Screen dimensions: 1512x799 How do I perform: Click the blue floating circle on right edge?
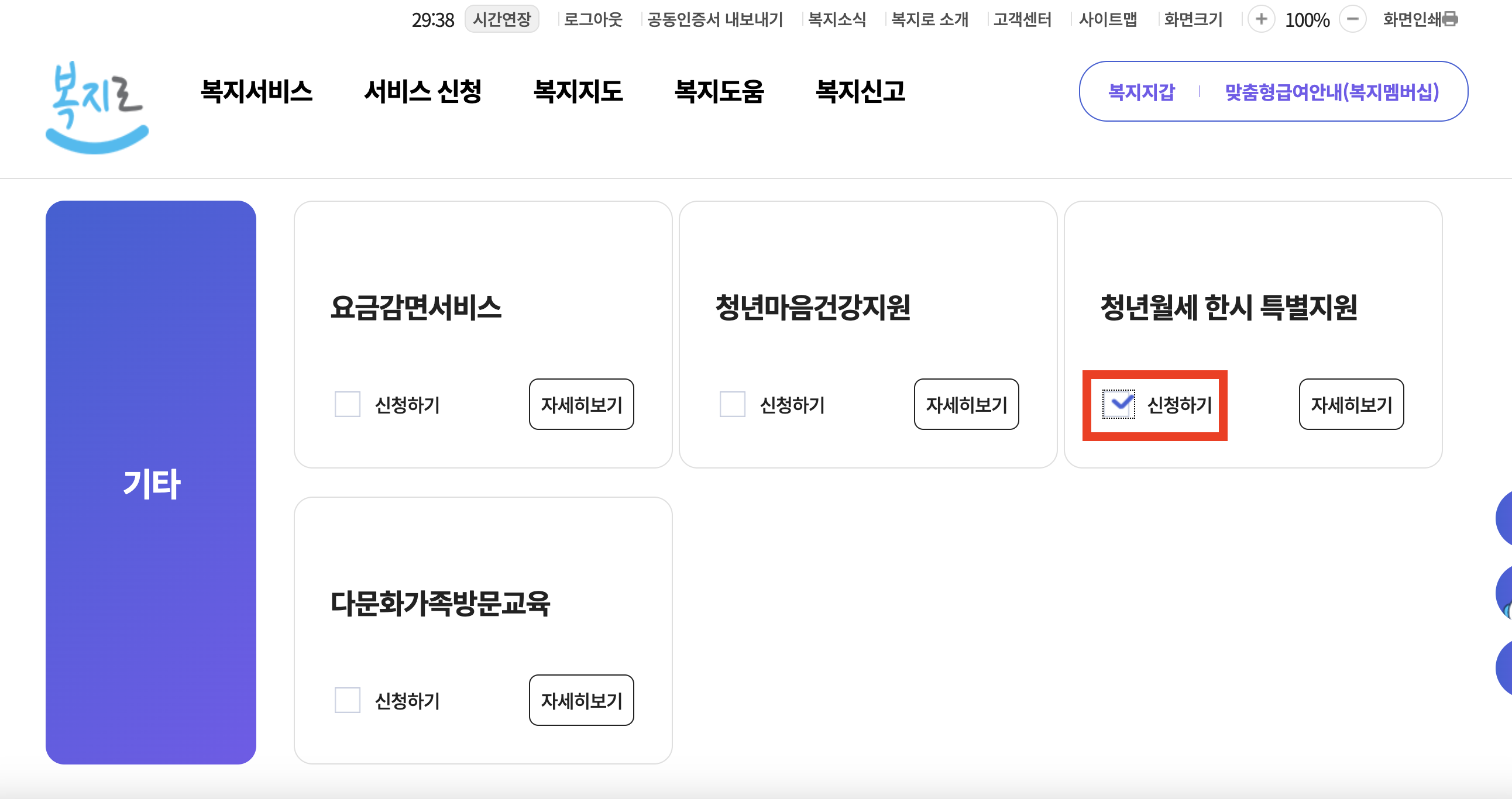1505,518
